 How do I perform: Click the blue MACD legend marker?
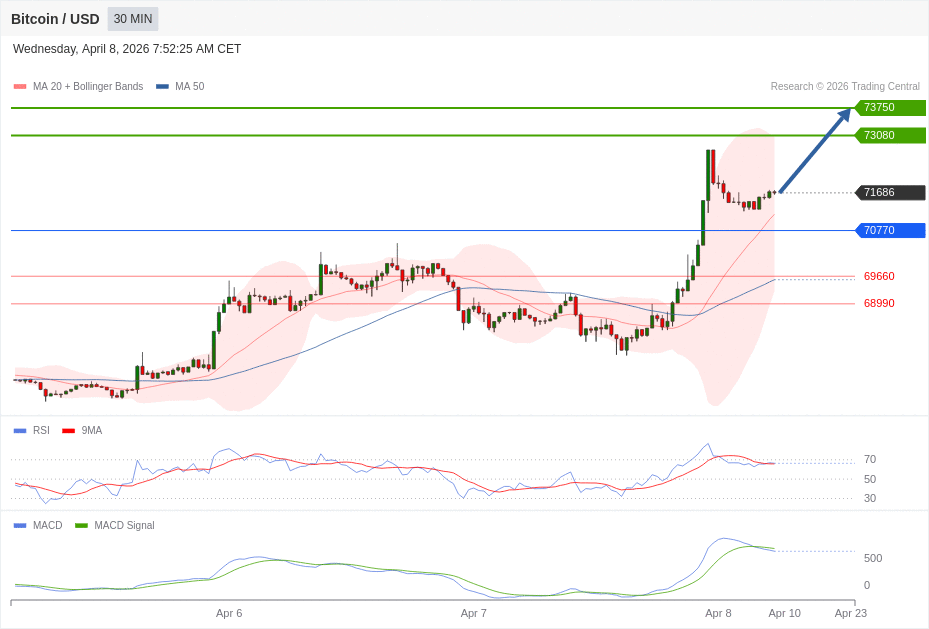tap(20, 526)
